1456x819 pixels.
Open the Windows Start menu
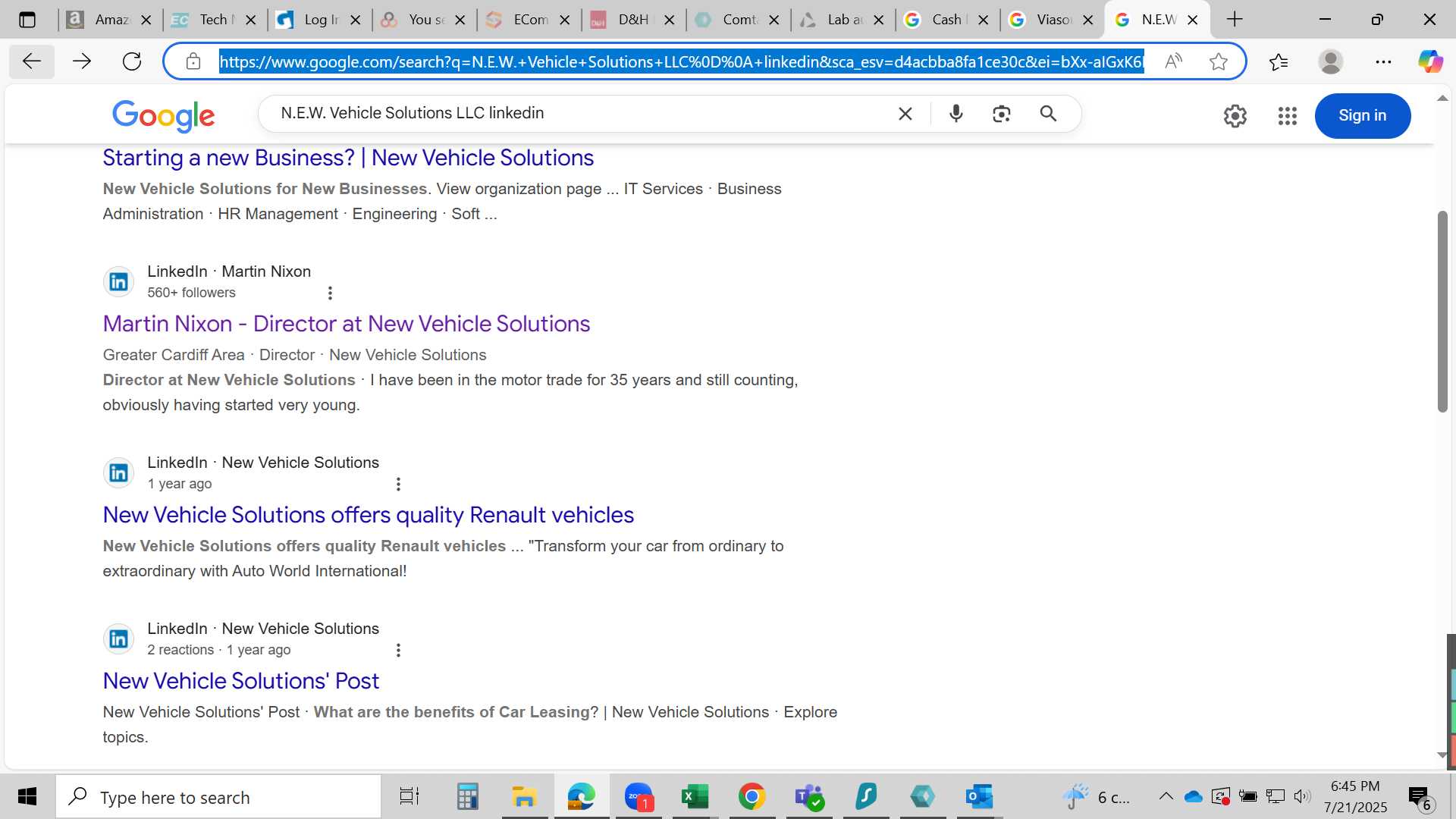click(x=27, y=797)
